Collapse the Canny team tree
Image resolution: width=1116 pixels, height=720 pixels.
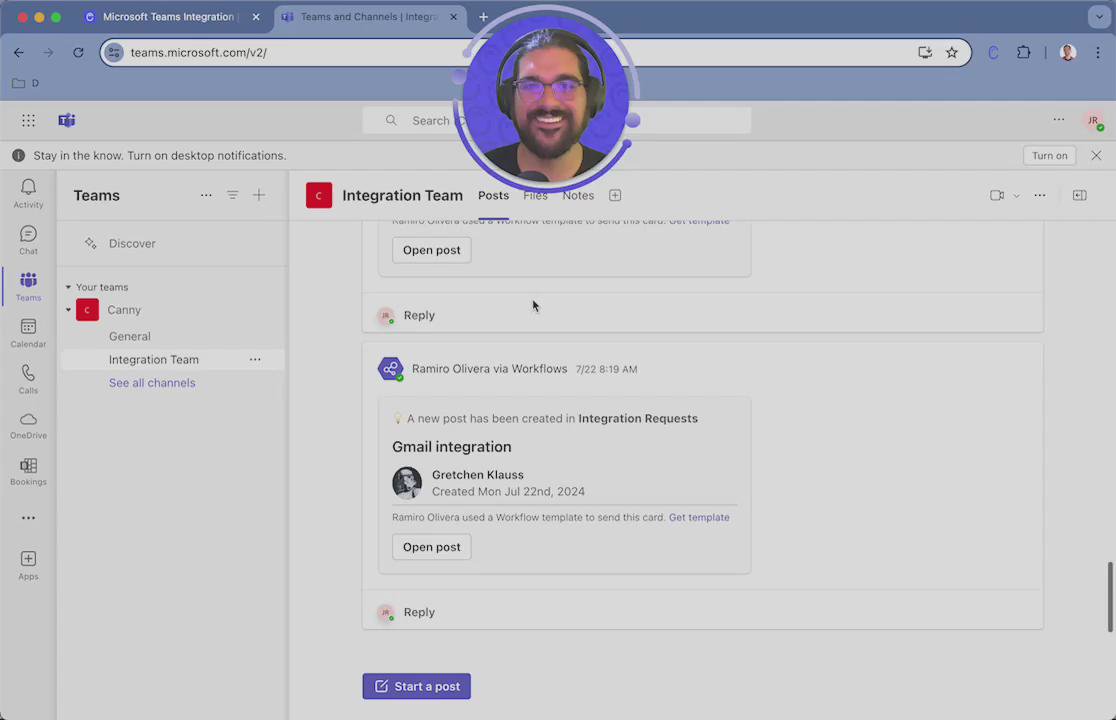[x=68, y=309]
